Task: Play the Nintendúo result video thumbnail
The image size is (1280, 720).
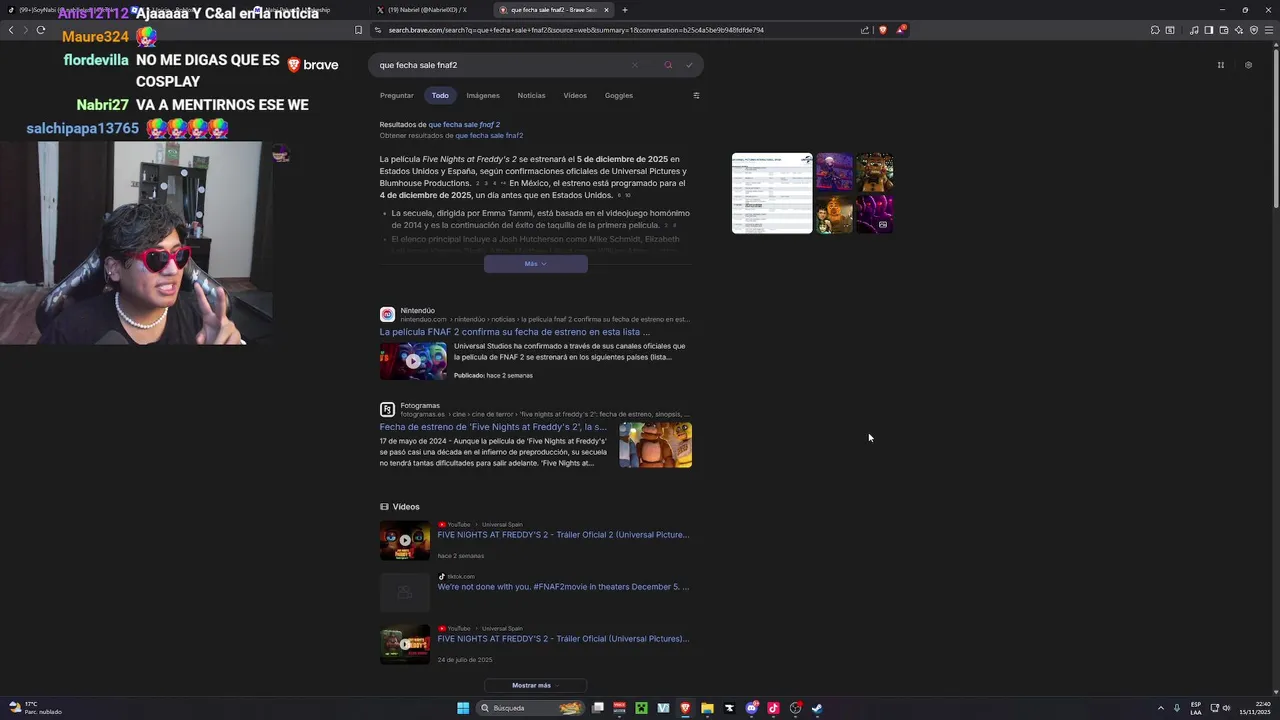Action: click(x=413, y=361)
